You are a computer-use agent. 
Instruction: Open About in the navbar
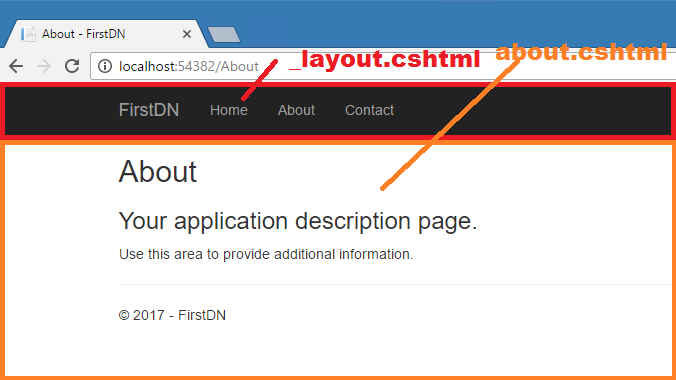tap(296, 110)
